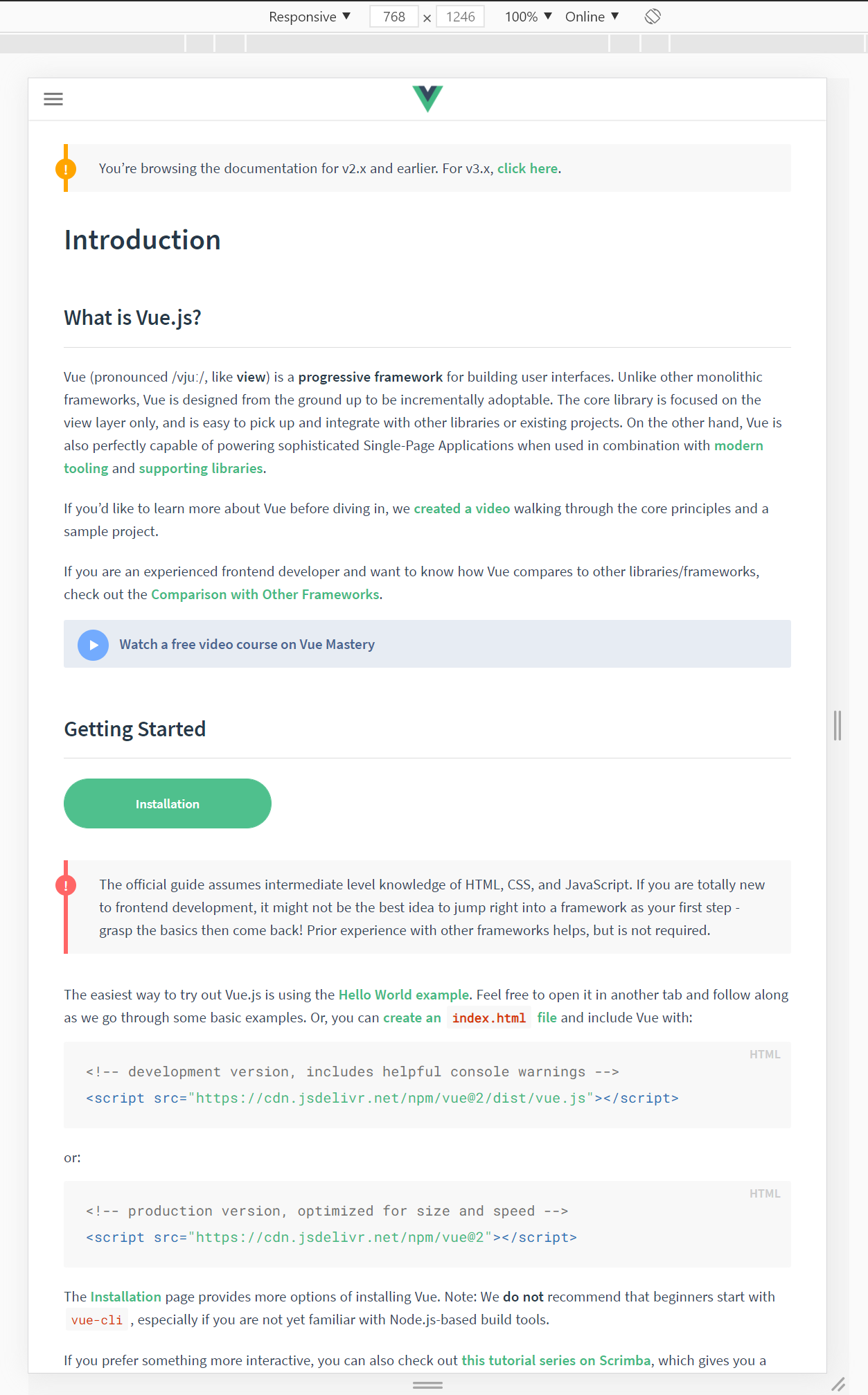This screenshot has height=1395, width=868.
Task: Select the viewport height input showing 1246
Action: point(459,16)
